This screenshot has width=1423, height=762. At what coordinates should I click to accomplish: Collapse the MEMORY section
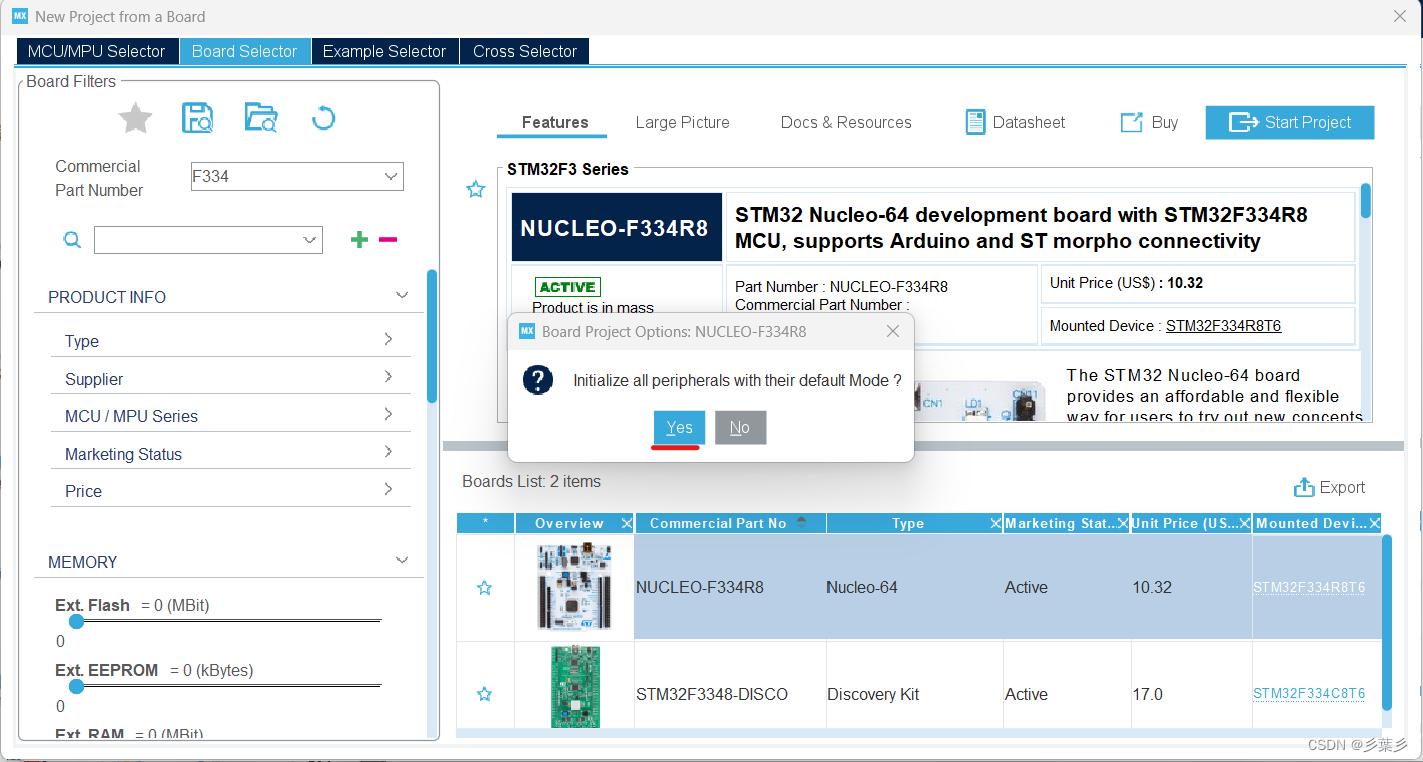[402, 560]
